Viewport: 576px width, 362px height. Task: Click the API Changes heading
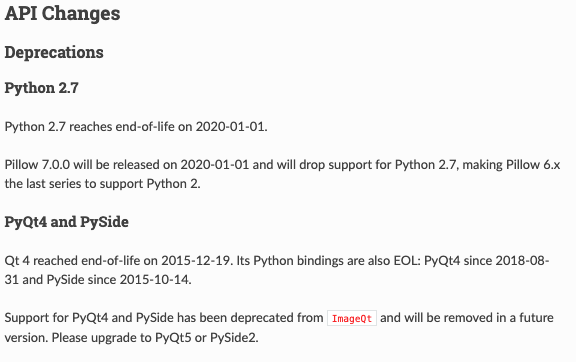pyautogui.click(x=62, y=14)
